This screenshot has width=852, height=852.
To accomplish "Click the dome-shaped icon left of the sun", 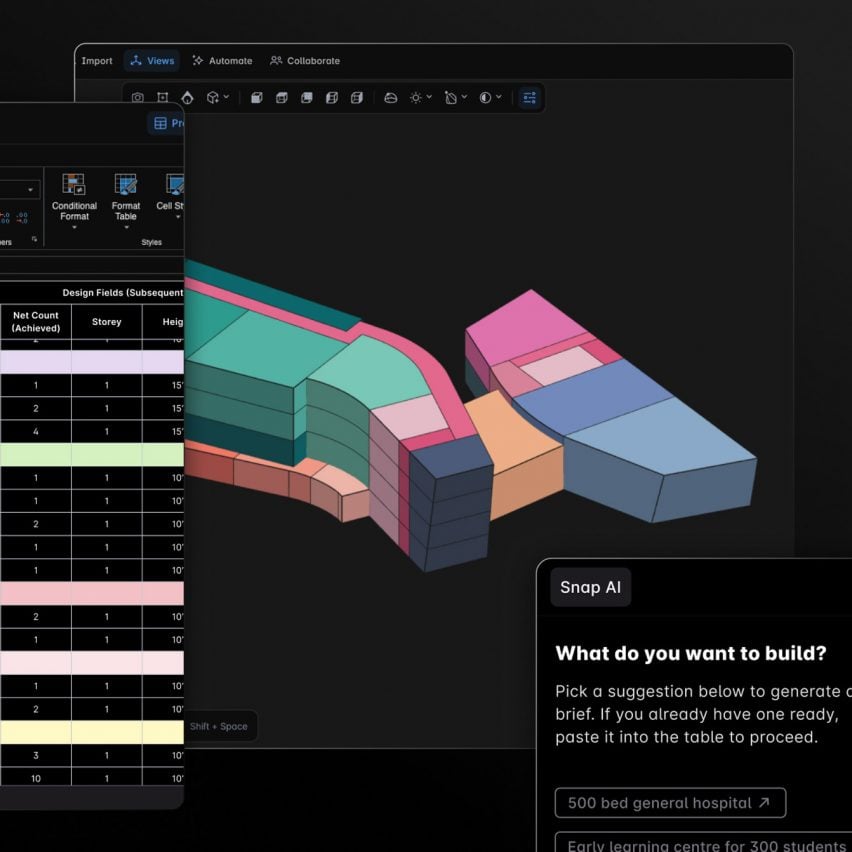I will [x=391, y=98].
